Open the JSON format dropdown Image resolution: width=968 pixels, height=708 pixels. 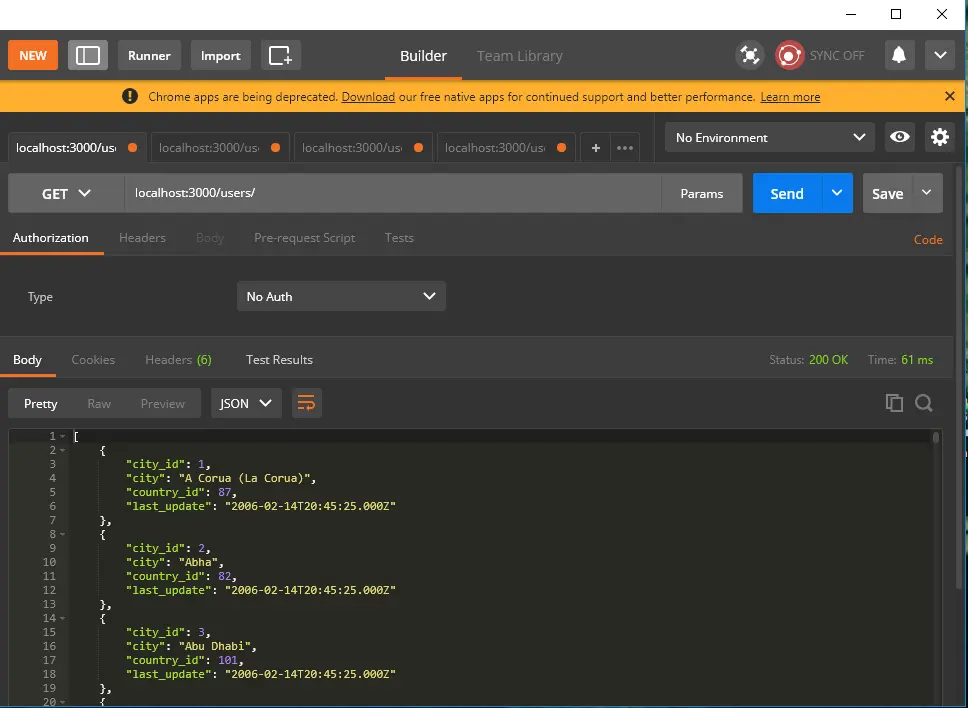246,403
